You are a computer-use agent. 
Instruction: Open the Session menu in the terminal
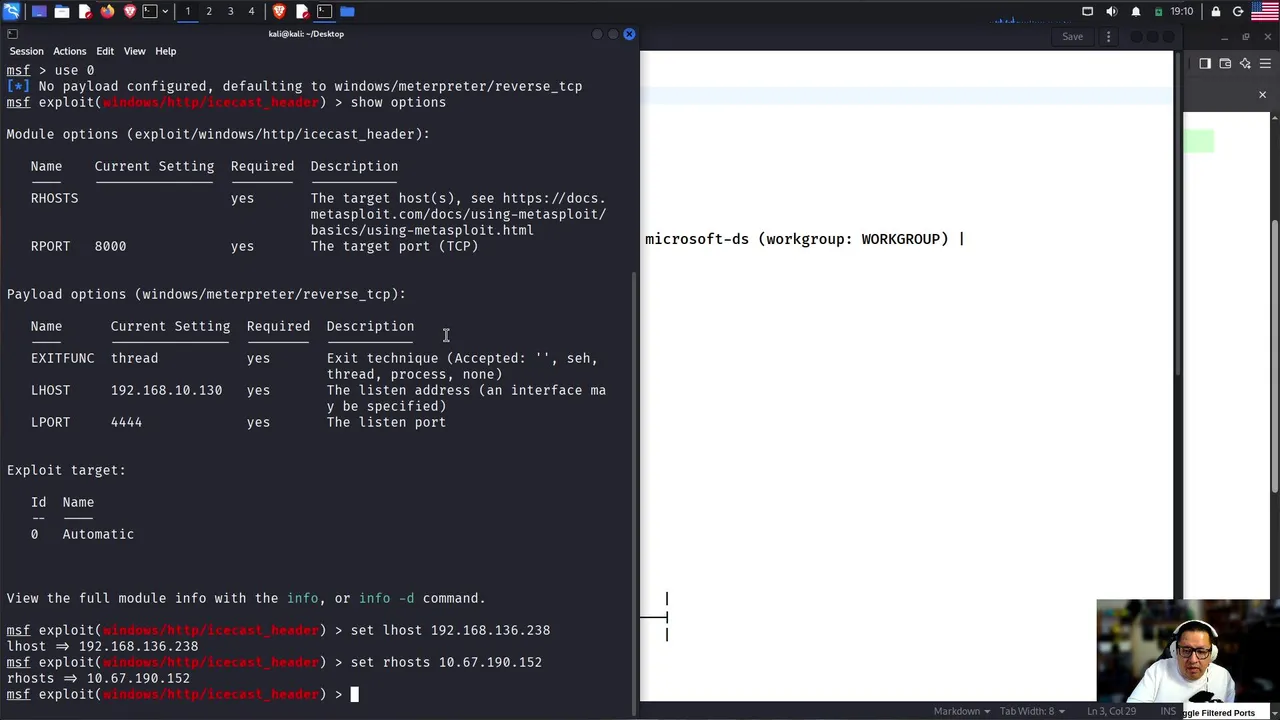click(26, 51)
